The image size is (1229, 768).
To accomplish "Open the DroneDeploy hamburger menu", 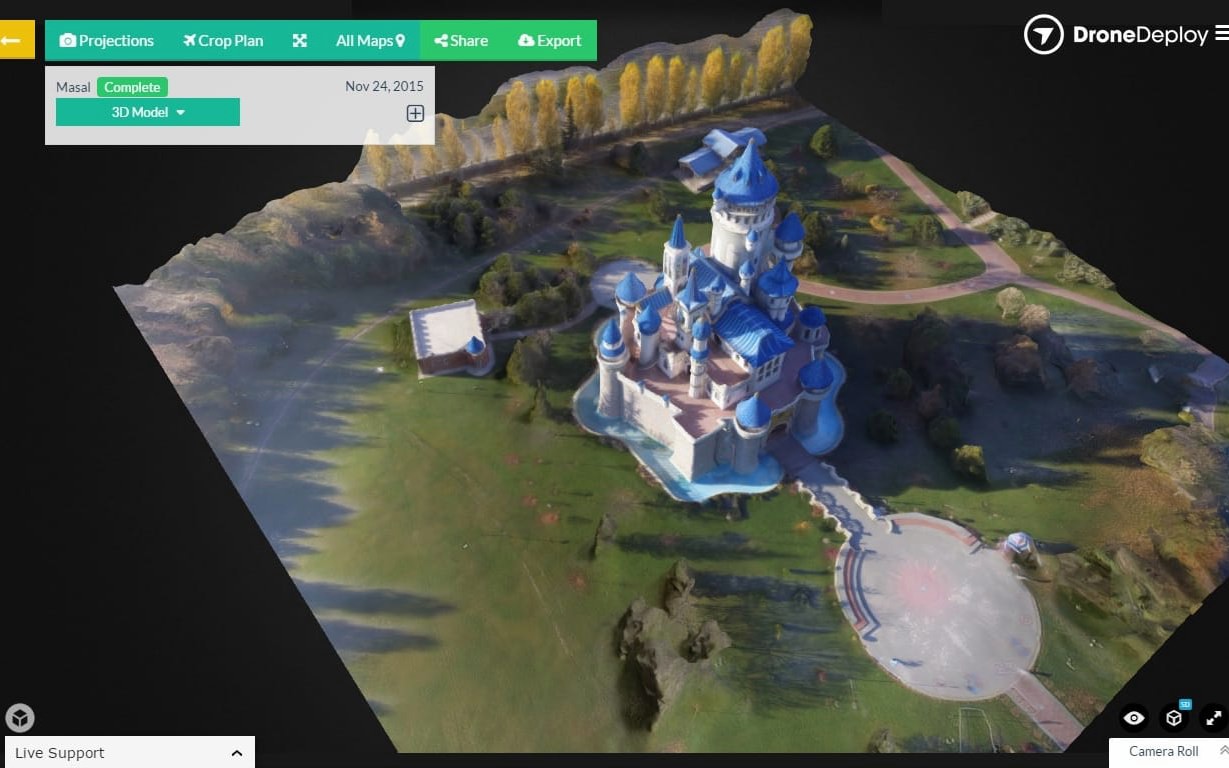I will coord(1221,35).
